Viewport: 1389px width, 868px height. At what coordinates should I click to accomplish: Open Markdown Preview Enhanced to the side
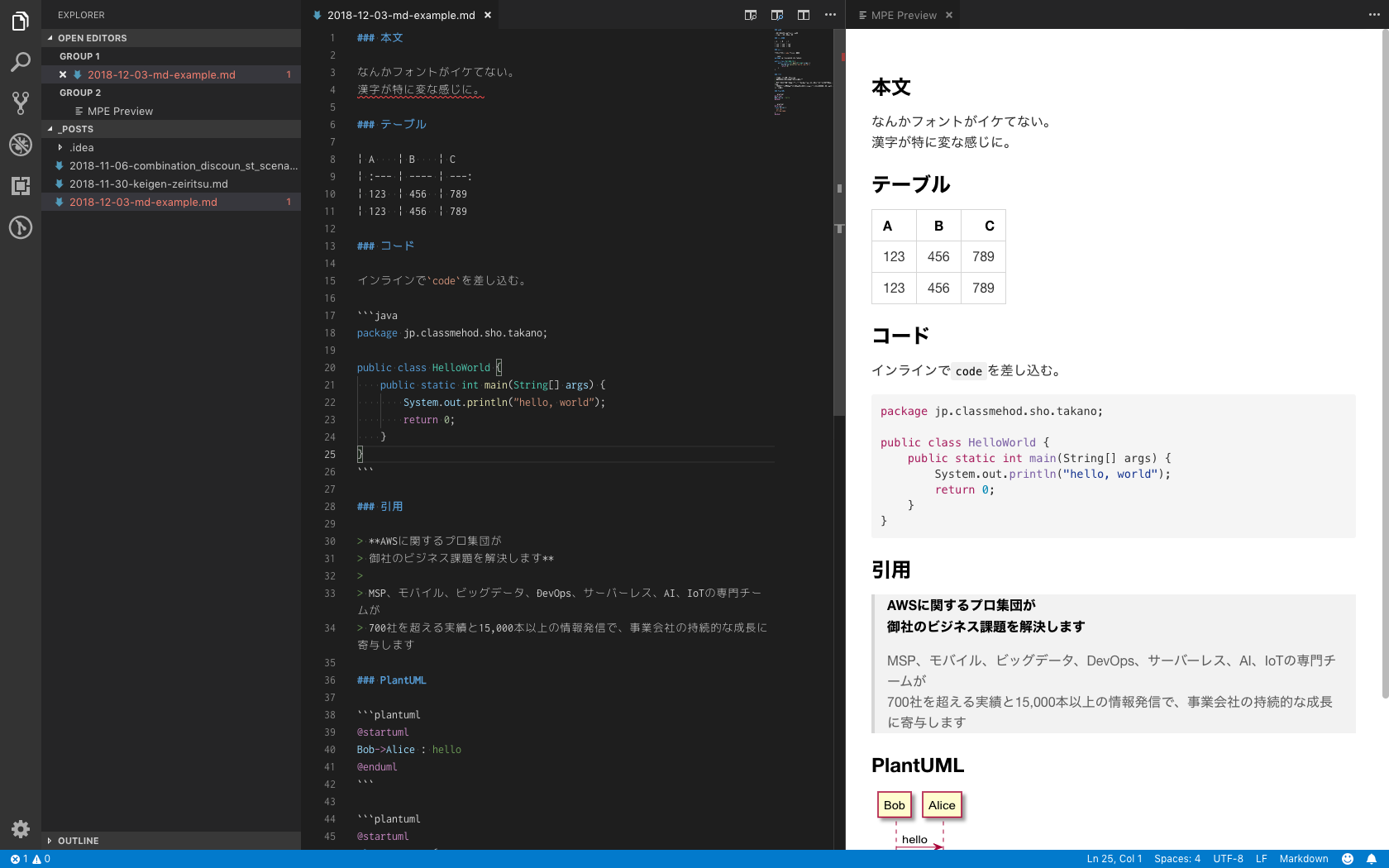tap(776, 15)
